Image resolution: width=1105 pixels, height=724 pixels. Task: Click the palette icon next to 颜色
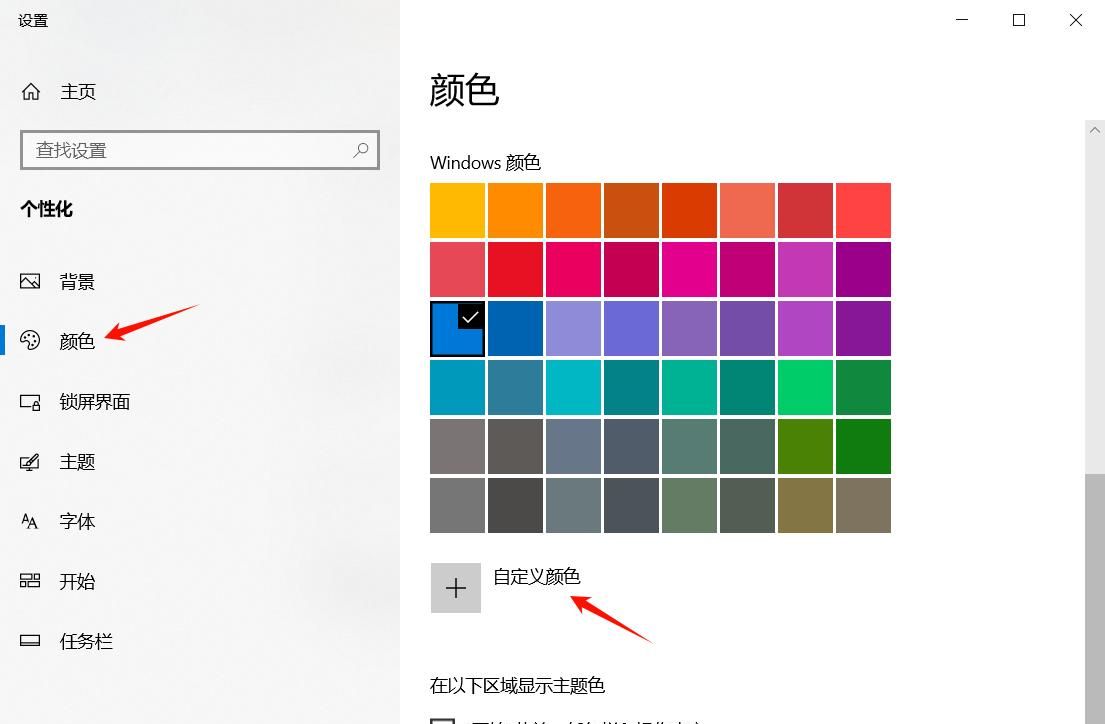(x=29, y=341)
